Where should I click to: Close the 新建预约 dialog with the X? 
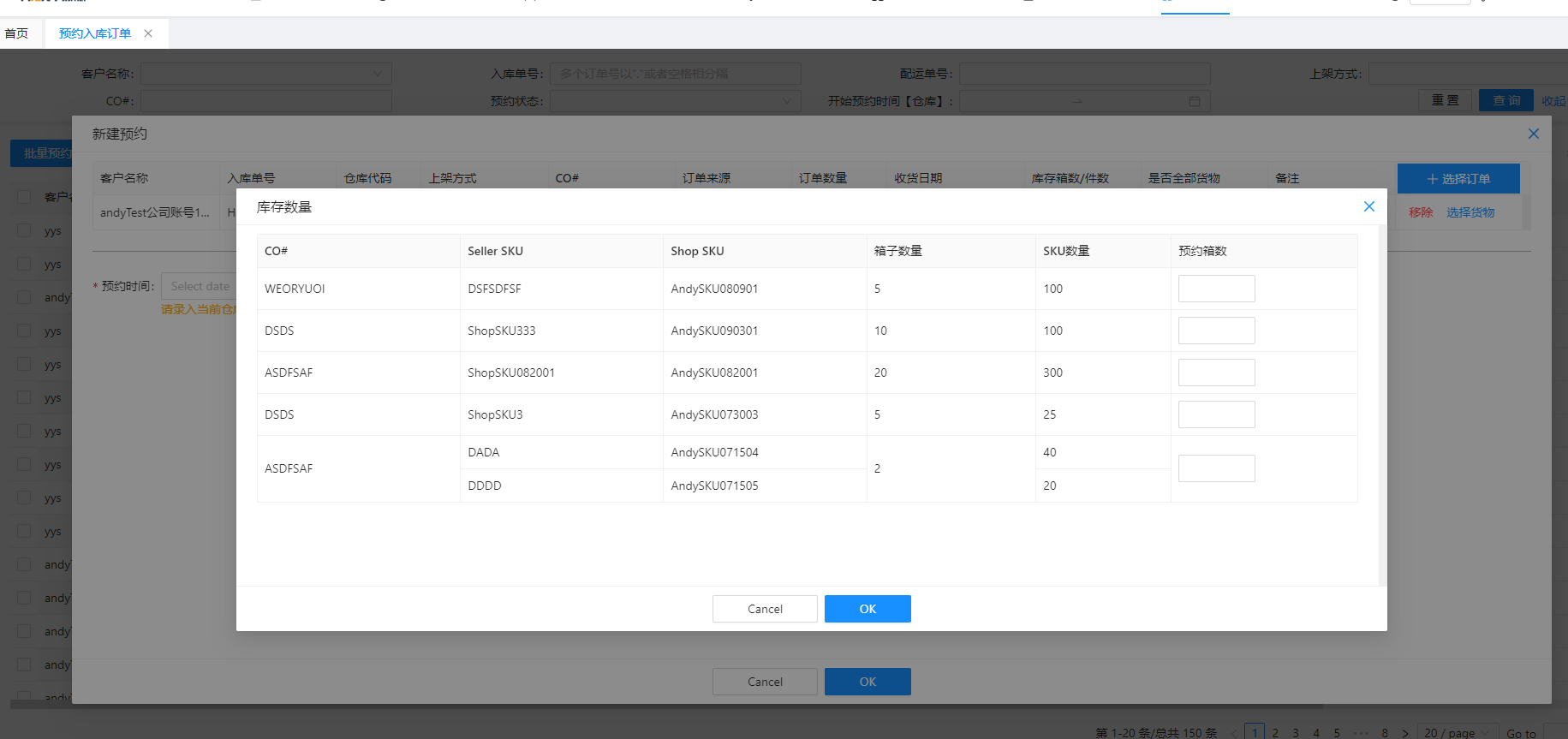tap(1533, 134)
